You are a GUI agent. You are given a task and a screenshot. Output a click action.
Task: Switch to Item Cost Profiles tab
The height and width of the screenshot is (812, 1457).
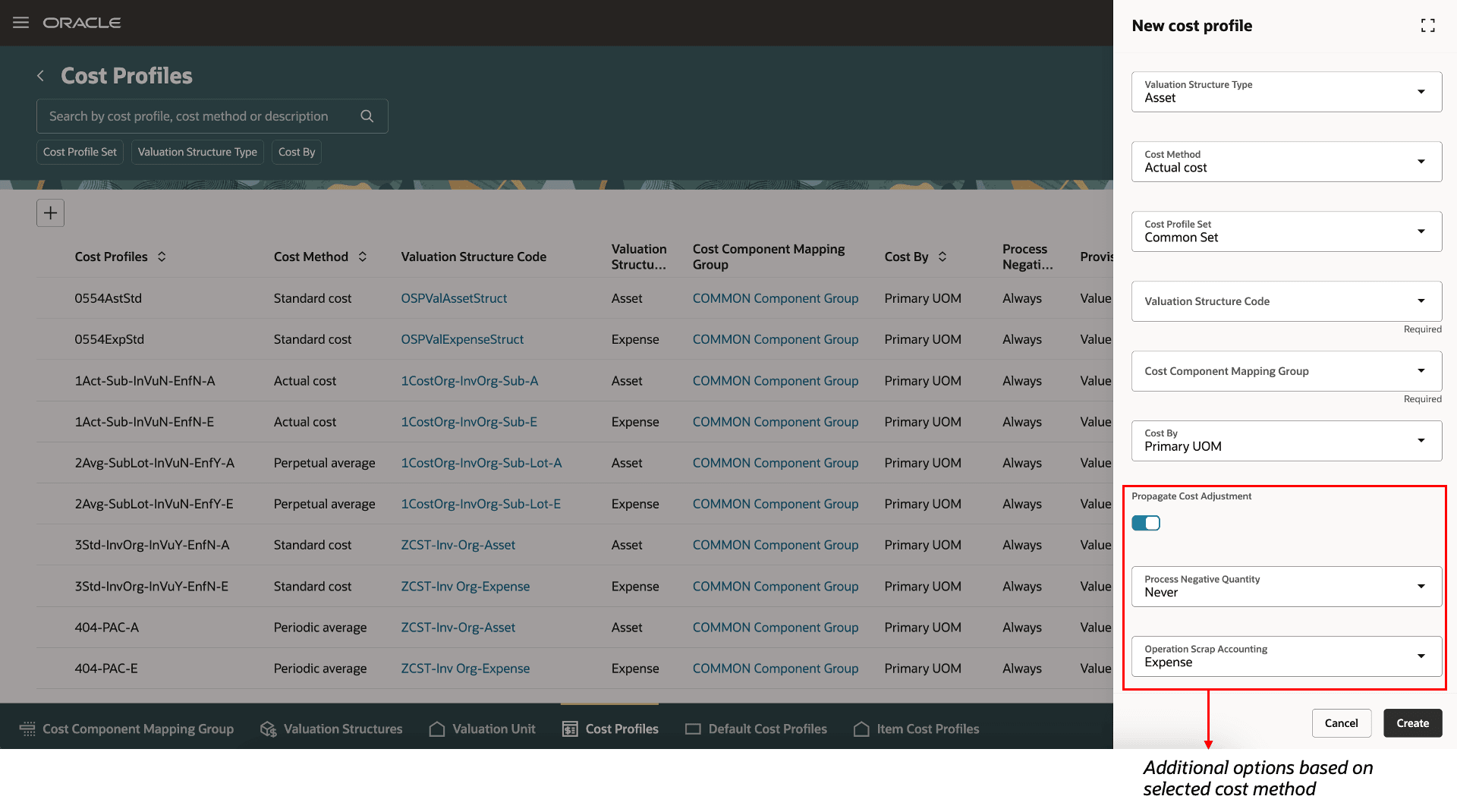[x=916, y=729]
